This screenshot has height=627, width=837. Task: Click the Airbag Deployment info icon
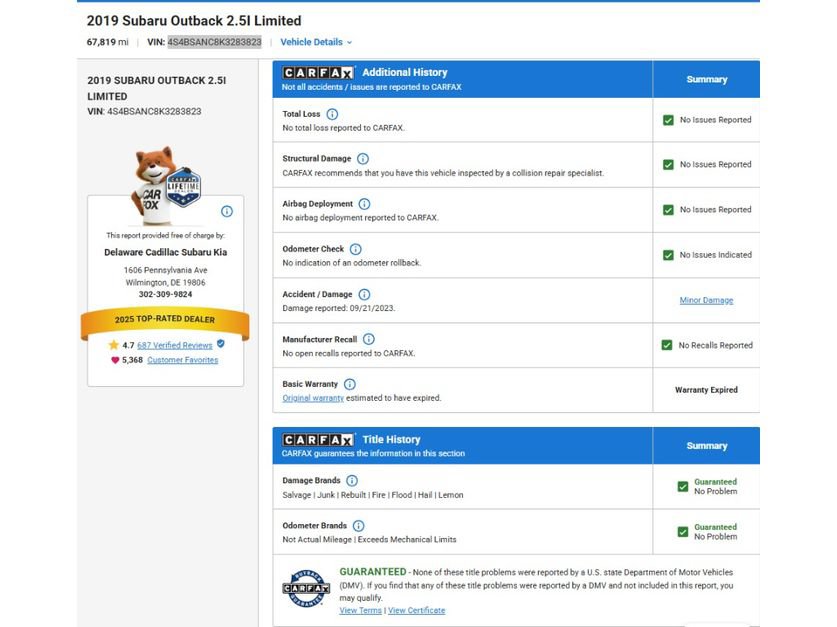tap(364, 204)
